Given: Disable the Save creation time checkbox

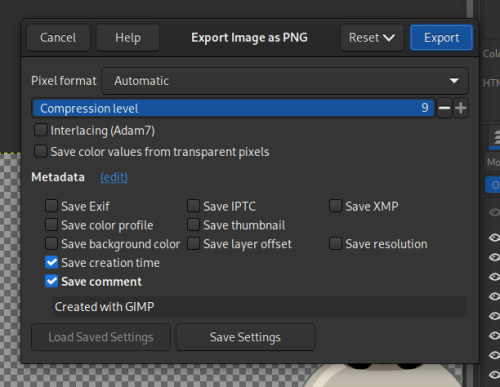Looking at the screenshot, I should coord(51,263).
